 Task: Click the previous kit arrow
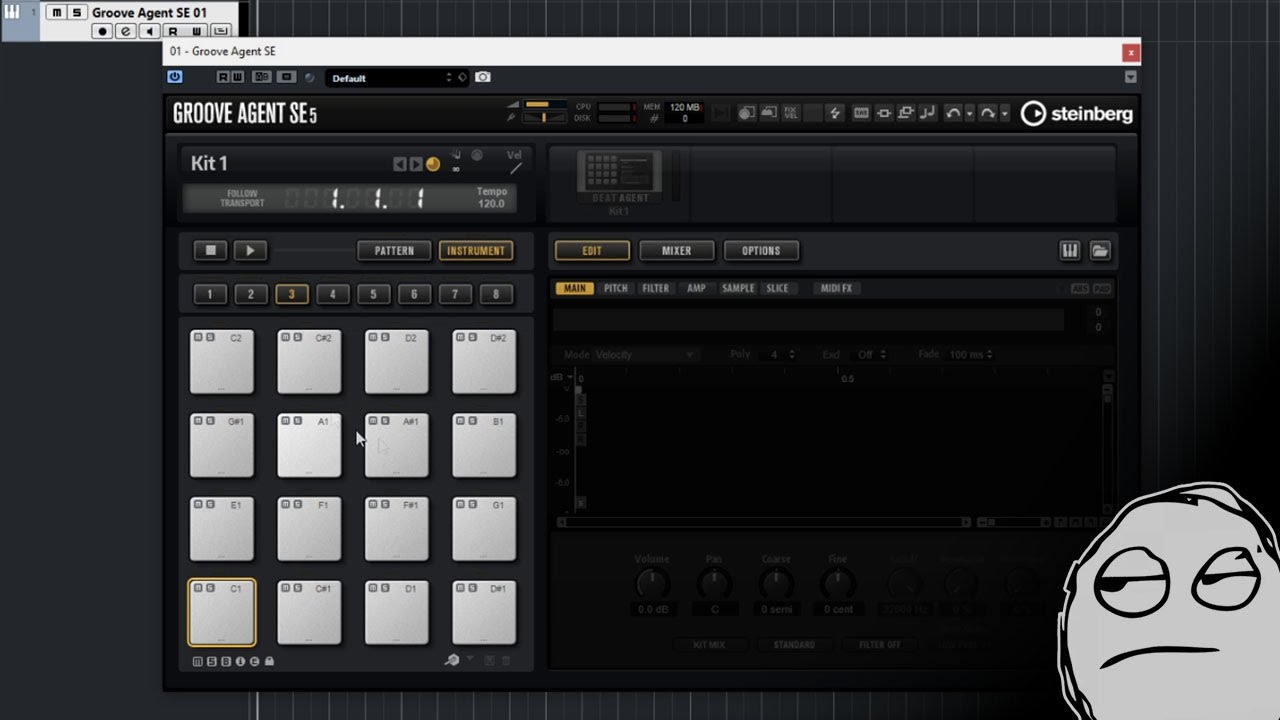pos(400,164)
